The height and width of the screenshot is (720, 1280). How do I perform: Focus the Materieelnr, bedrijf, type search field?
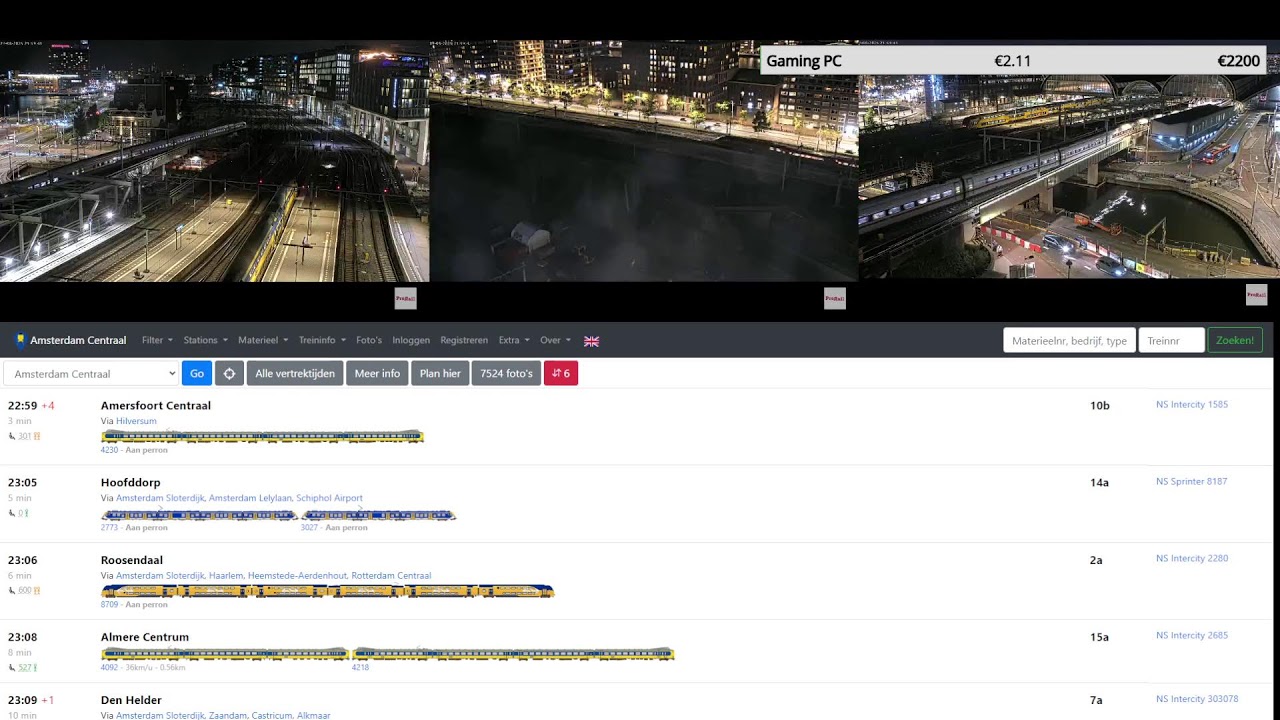click(1069, 340)
